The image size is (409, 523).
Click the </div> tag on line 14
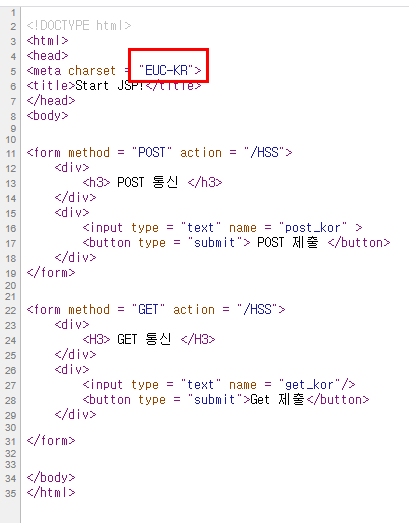pos(75,197)
